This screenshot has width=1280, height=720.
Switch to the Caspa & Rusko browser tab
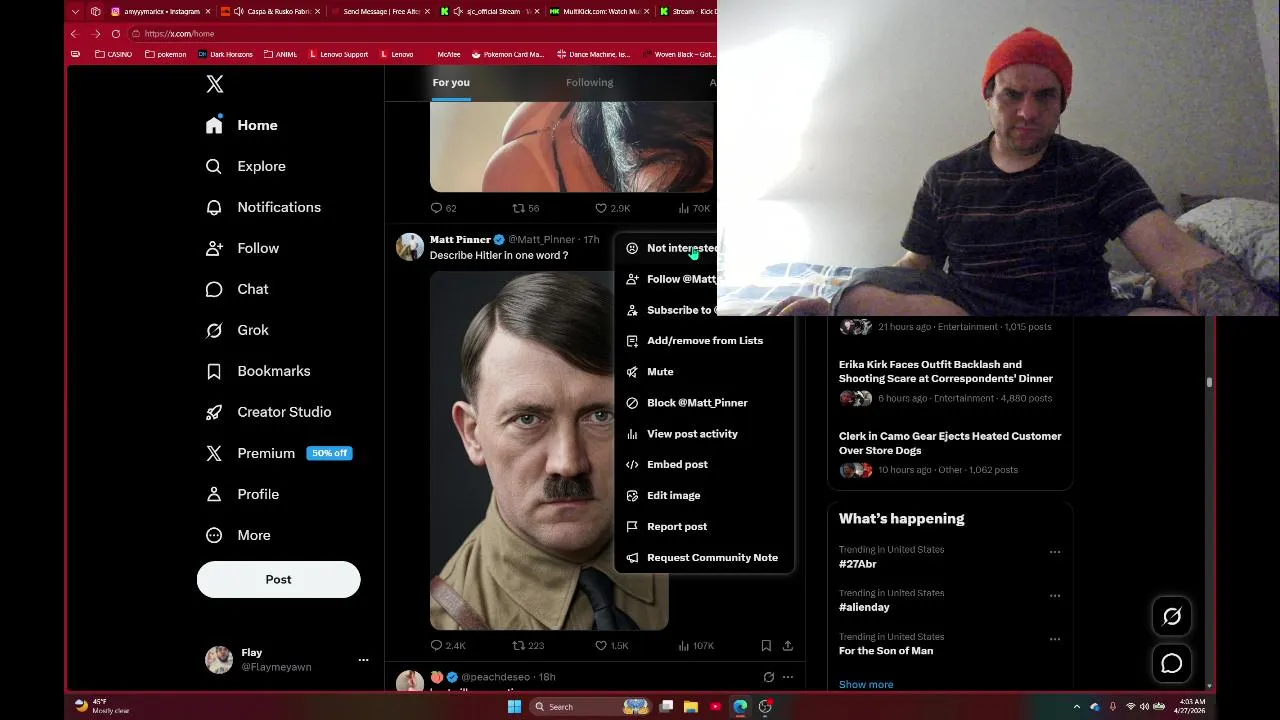pos(270,11)
